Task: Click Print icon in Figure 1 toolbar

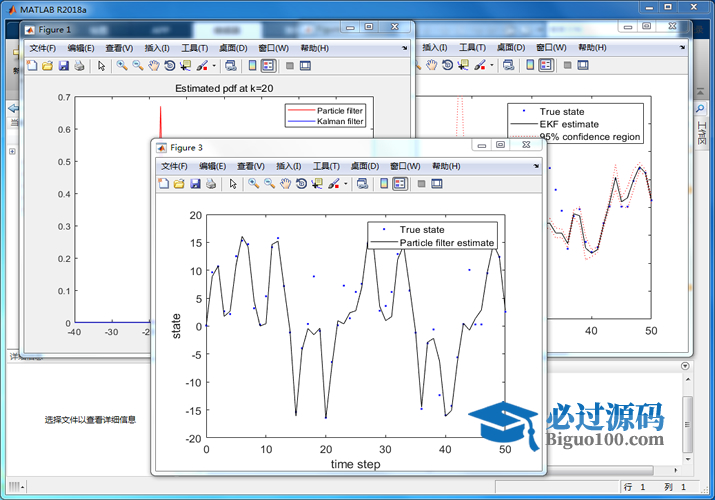Action: 79,66
